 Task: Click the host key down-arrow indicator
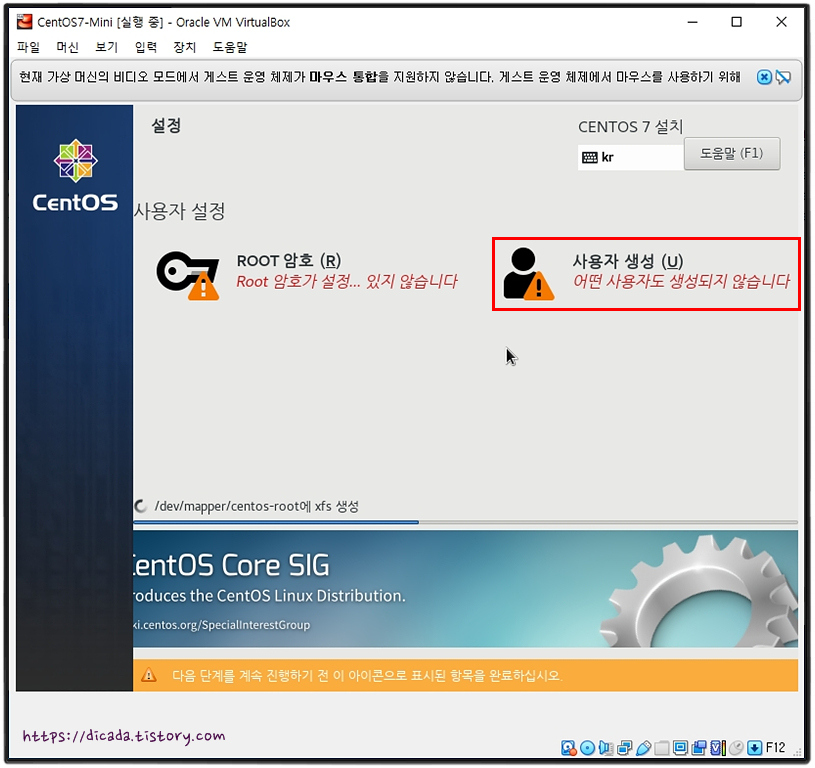click(754, 748)
